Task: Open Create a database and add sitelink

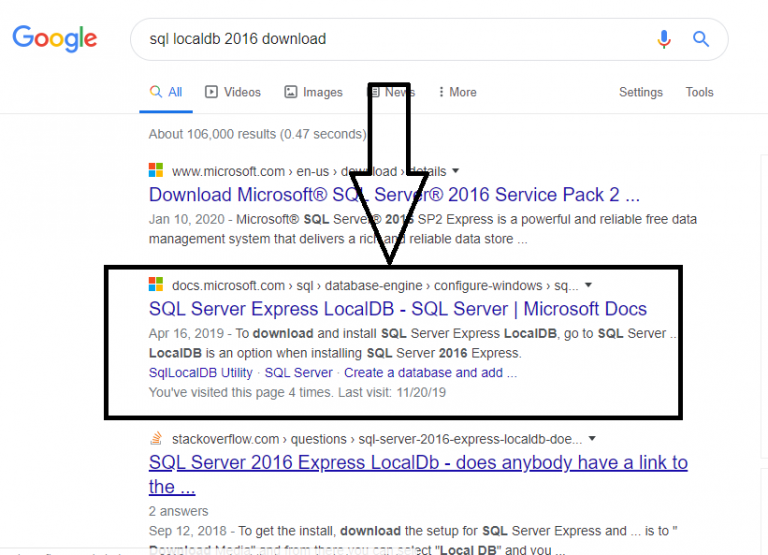Action: (x=431, y=373)
